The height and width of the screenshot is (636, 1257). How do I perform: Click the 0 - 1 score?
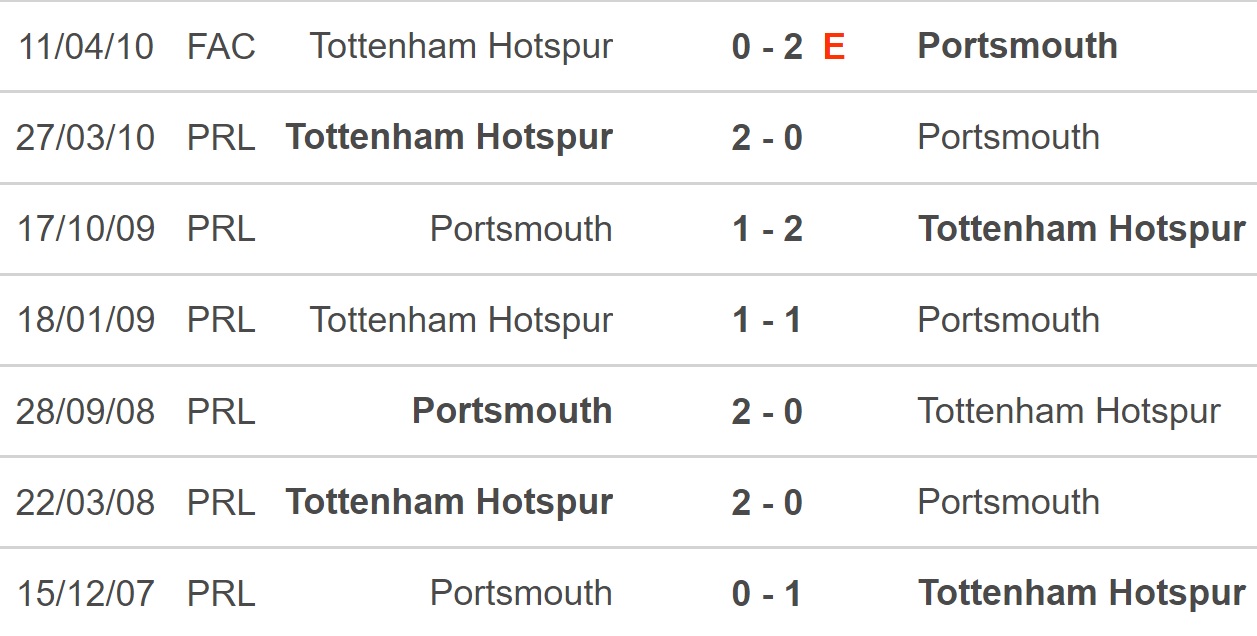coord(767,594)
